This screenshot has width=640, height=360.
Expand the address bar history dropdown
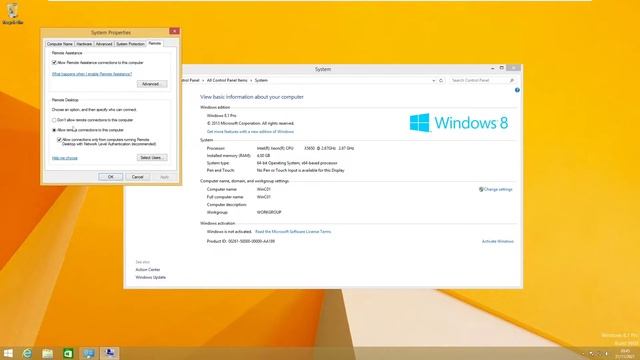pos(433,80)
